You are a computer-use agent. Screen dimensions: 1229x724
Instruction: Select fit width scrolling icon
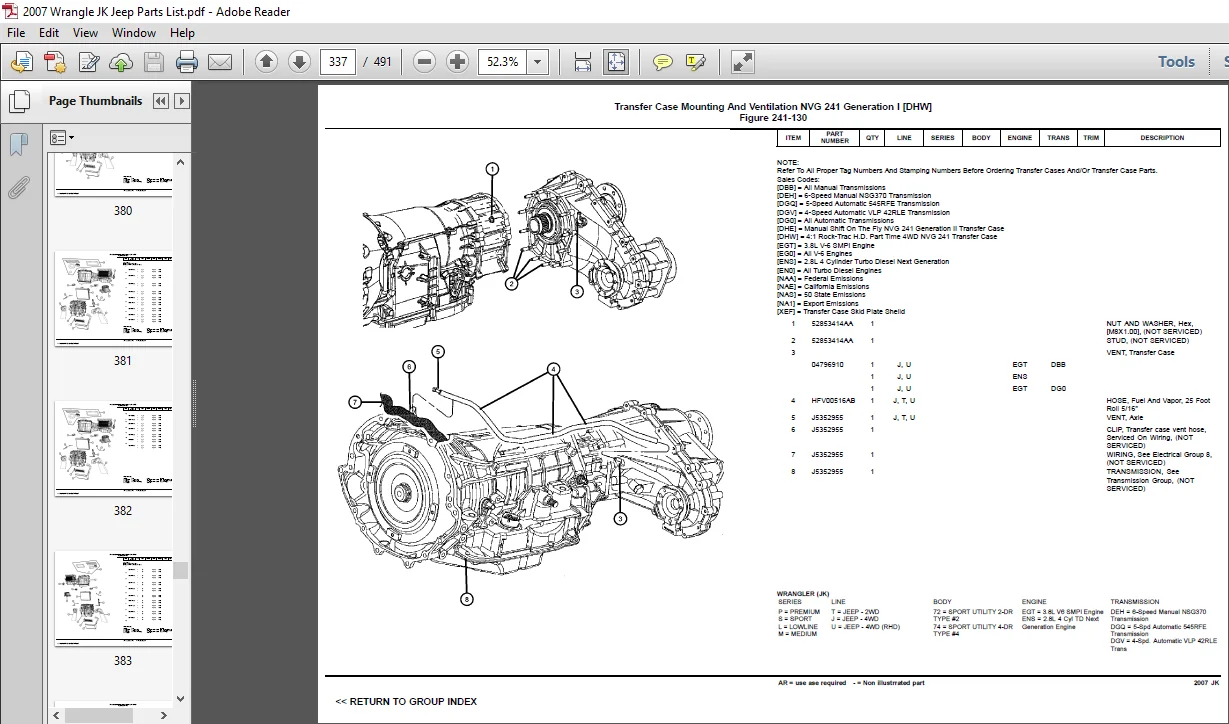(x=583, y=62)
